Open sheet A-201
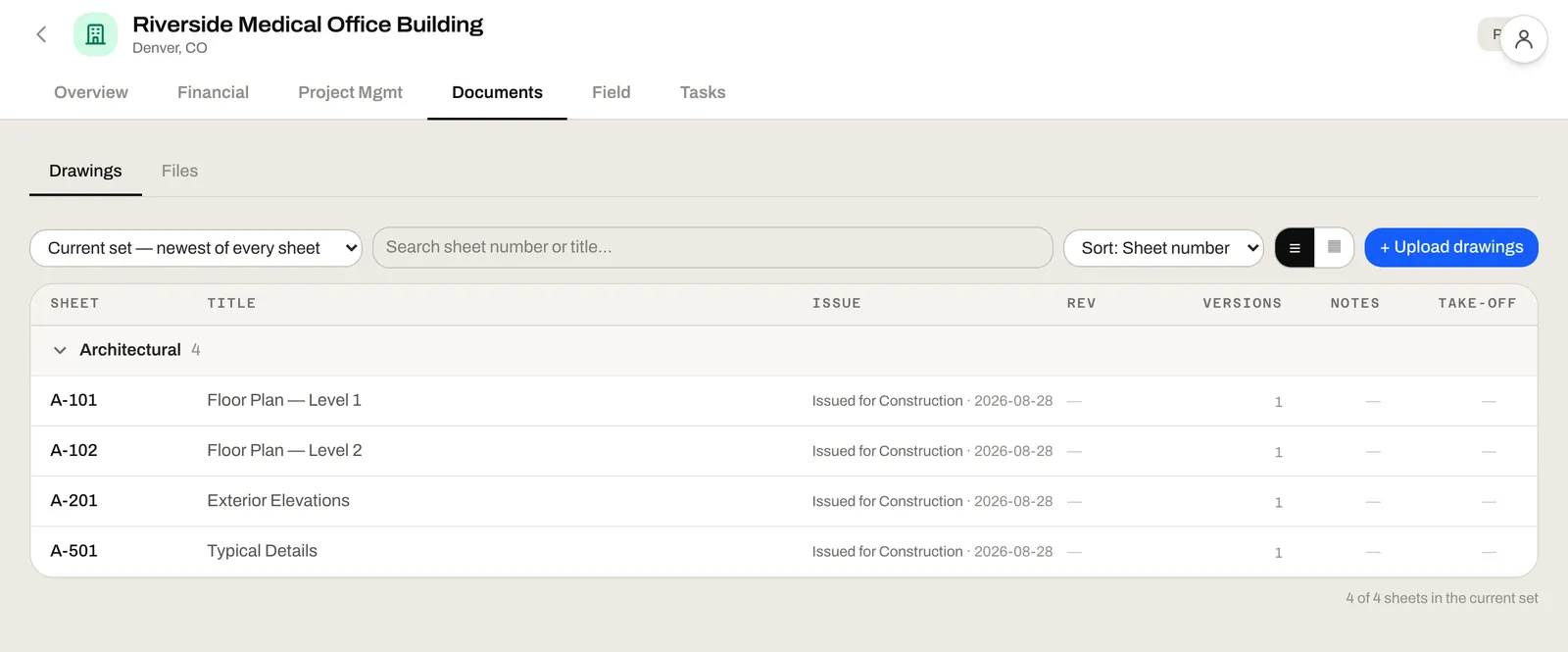Viewport: 1568px width, 652px height. [73, 500]
